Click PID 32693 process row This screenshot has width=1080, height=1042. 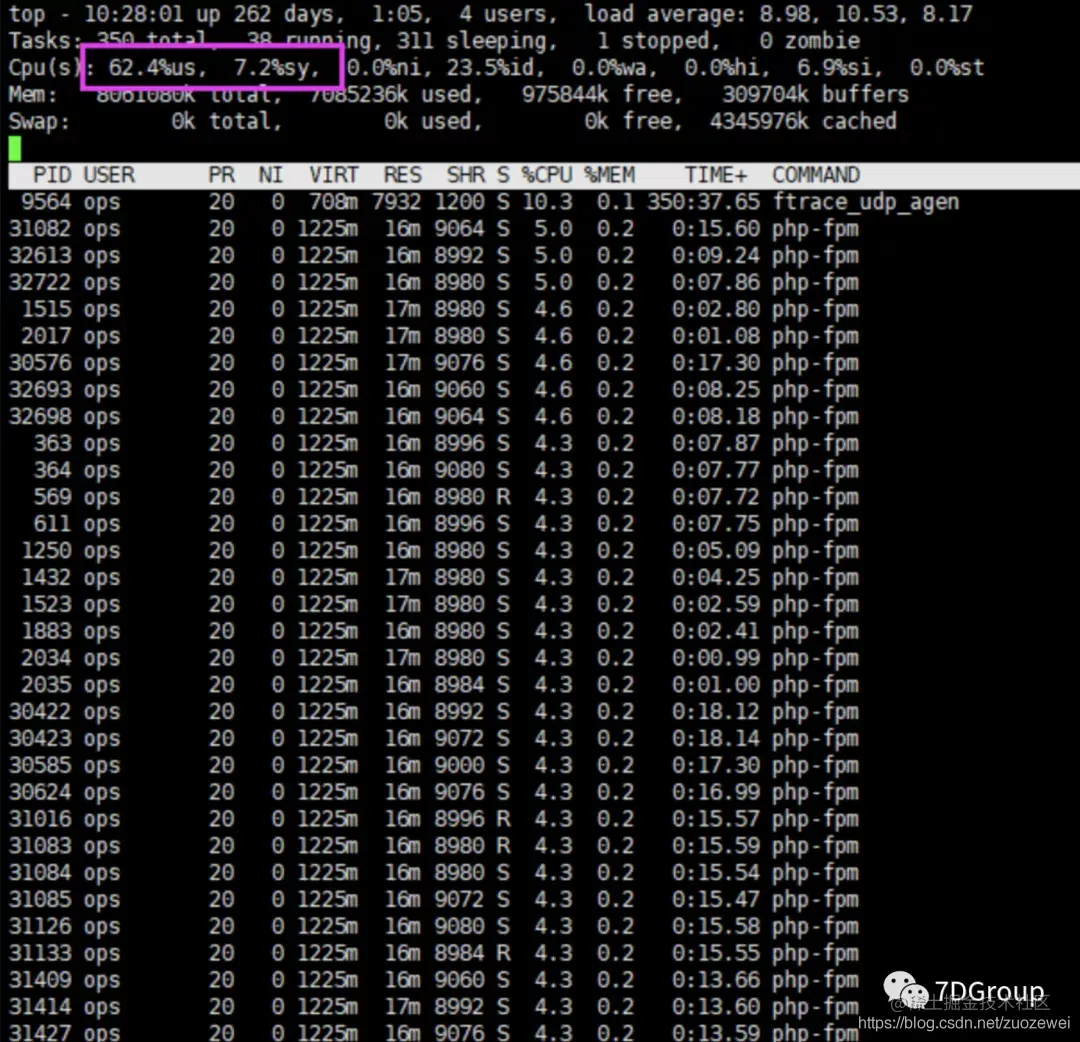point(434,390)
